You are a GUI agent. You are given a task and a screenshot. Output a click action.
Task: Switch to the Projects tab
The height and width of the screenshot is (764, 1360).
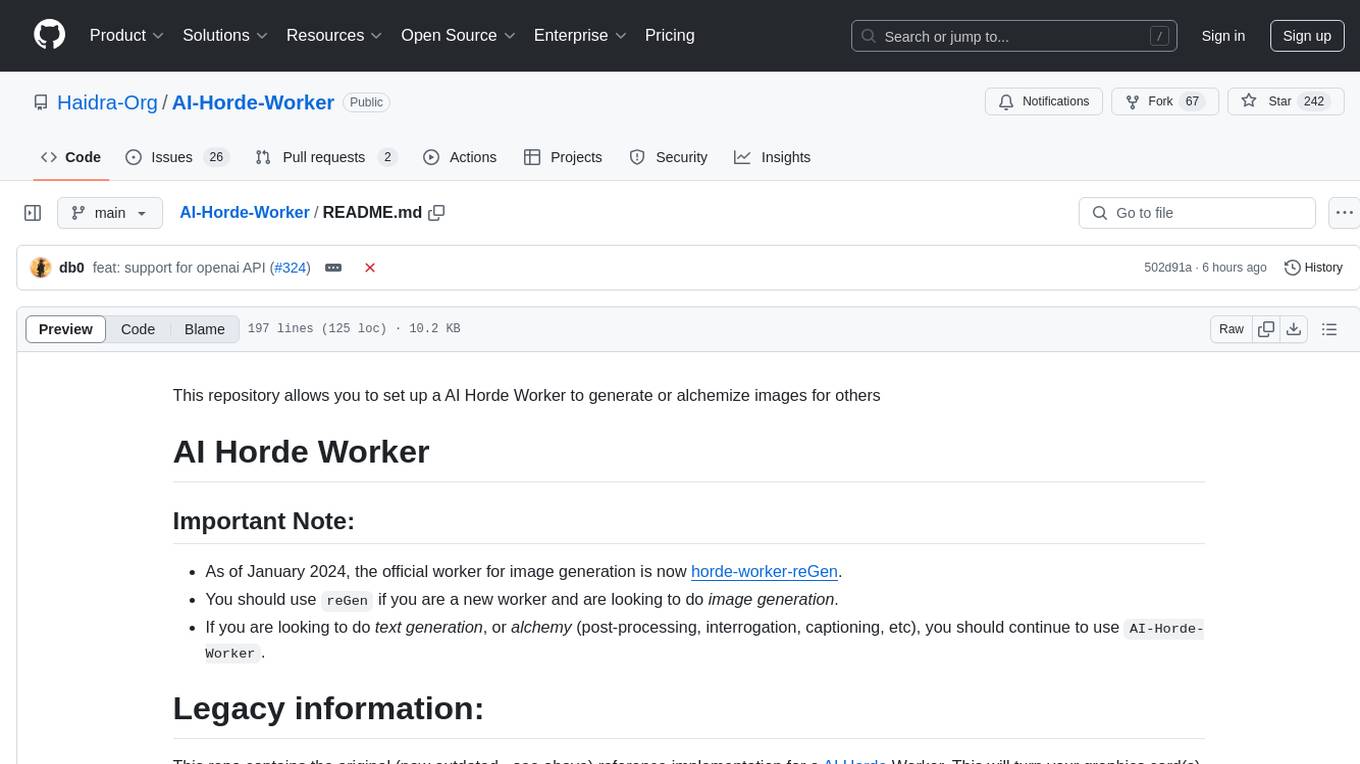click(x=563, y=157)
